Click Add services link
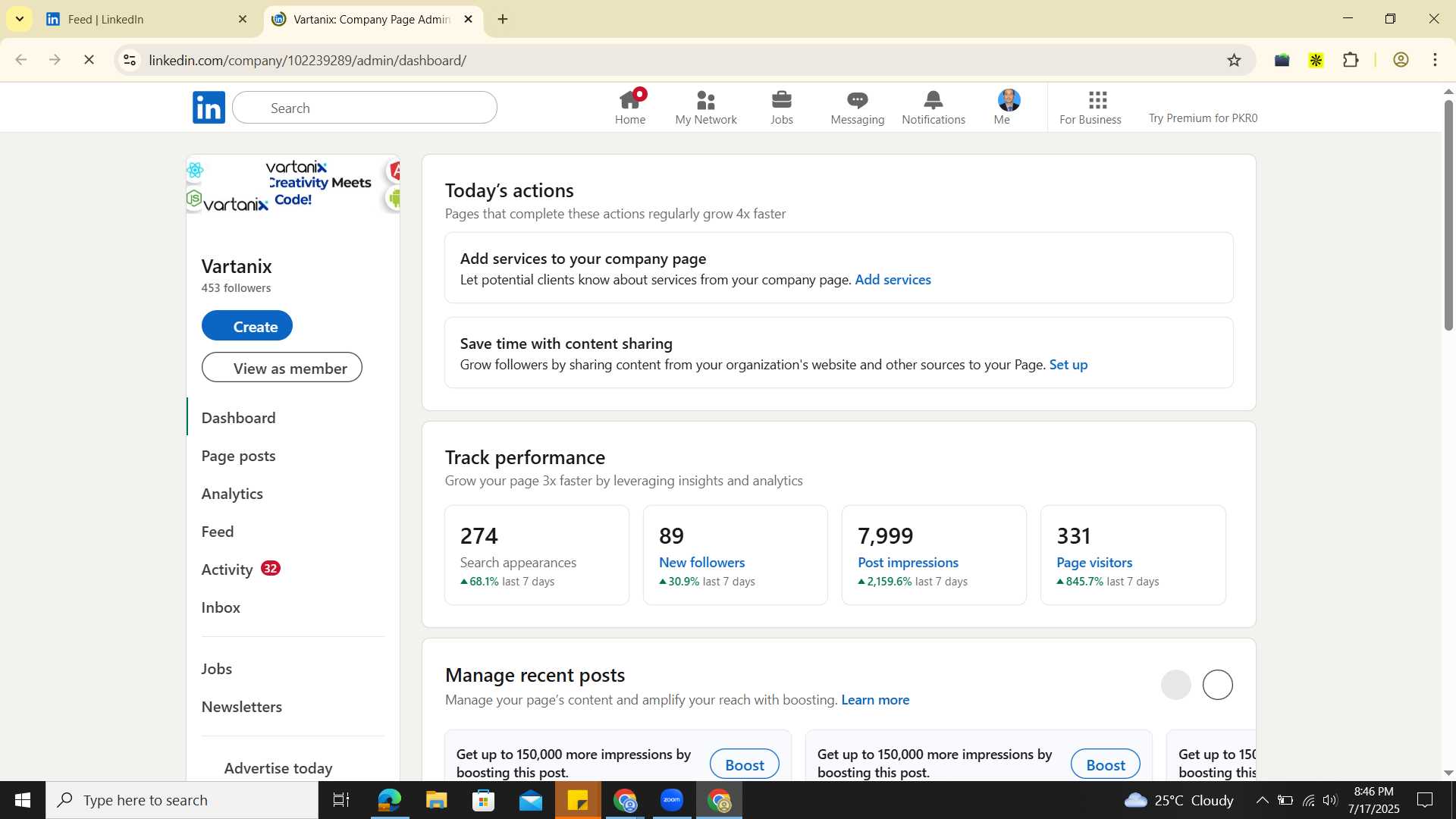Image resolution: width=1456 pixels, height=819 pixels. pyautogui.click(x=893, y=279)
